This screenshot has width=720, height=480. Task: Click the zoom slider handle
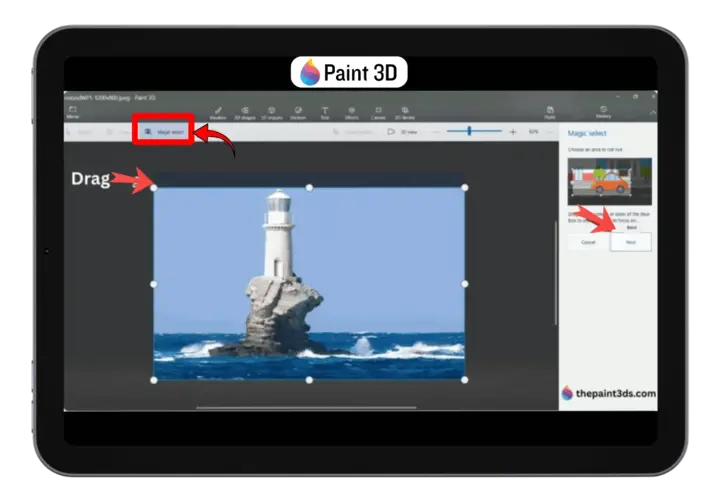(469, 131)
